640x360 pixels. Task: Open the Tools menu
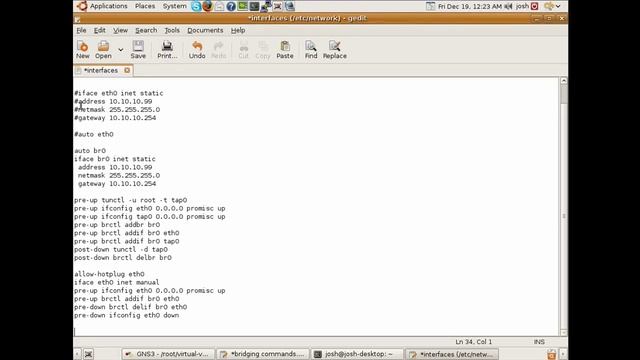pos(172,30)
